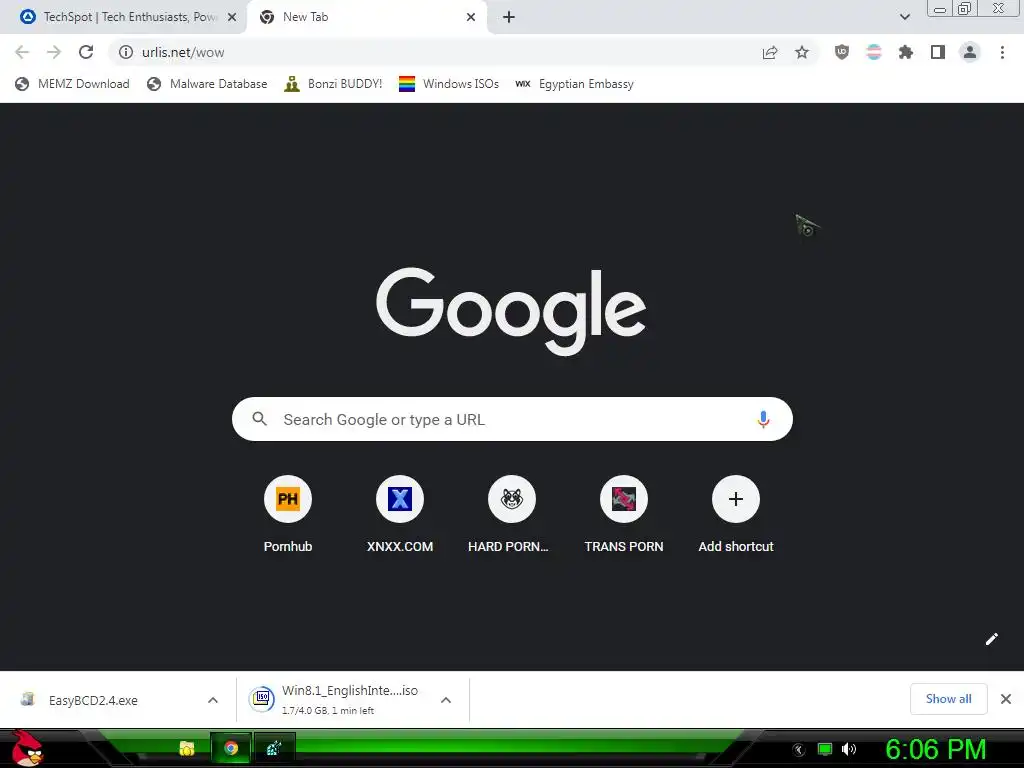Open Chrome's three-dot menu
The image size is (1024, 768).
(x=1002, y=52)
